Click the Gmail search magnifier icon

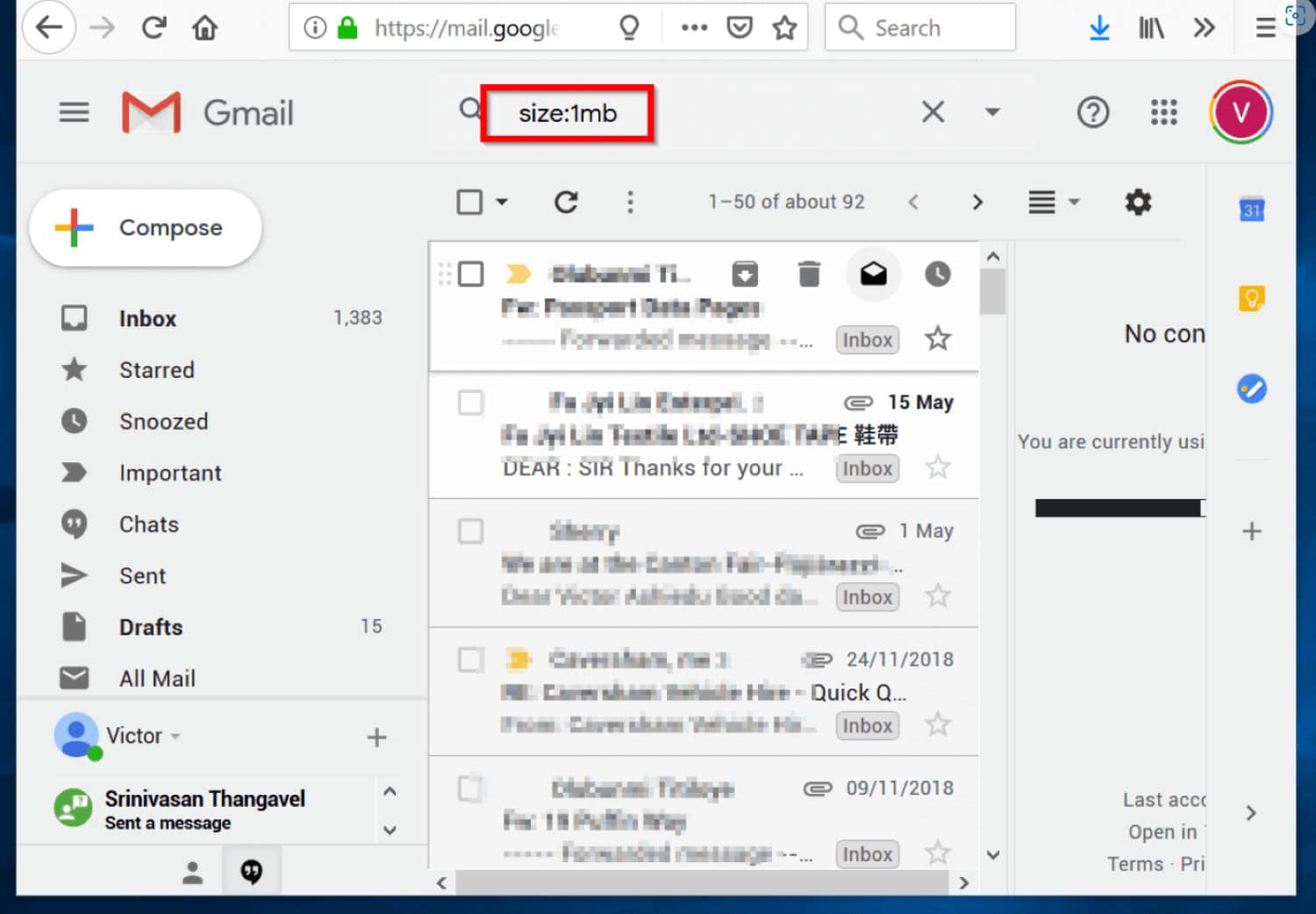470,110
